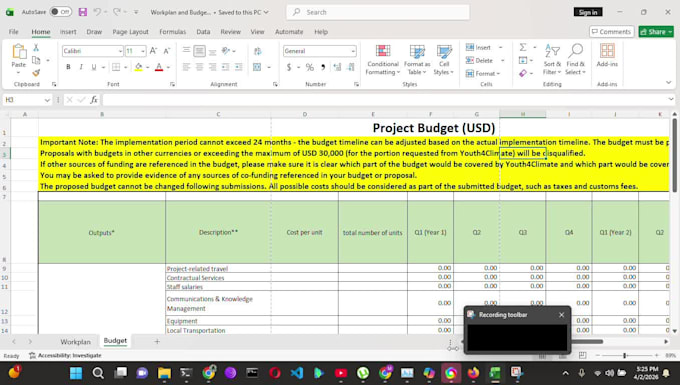Add a new sheet with plus button
Image resolution: width=680 pixels, height=385 pixels.
coord(157,342)
